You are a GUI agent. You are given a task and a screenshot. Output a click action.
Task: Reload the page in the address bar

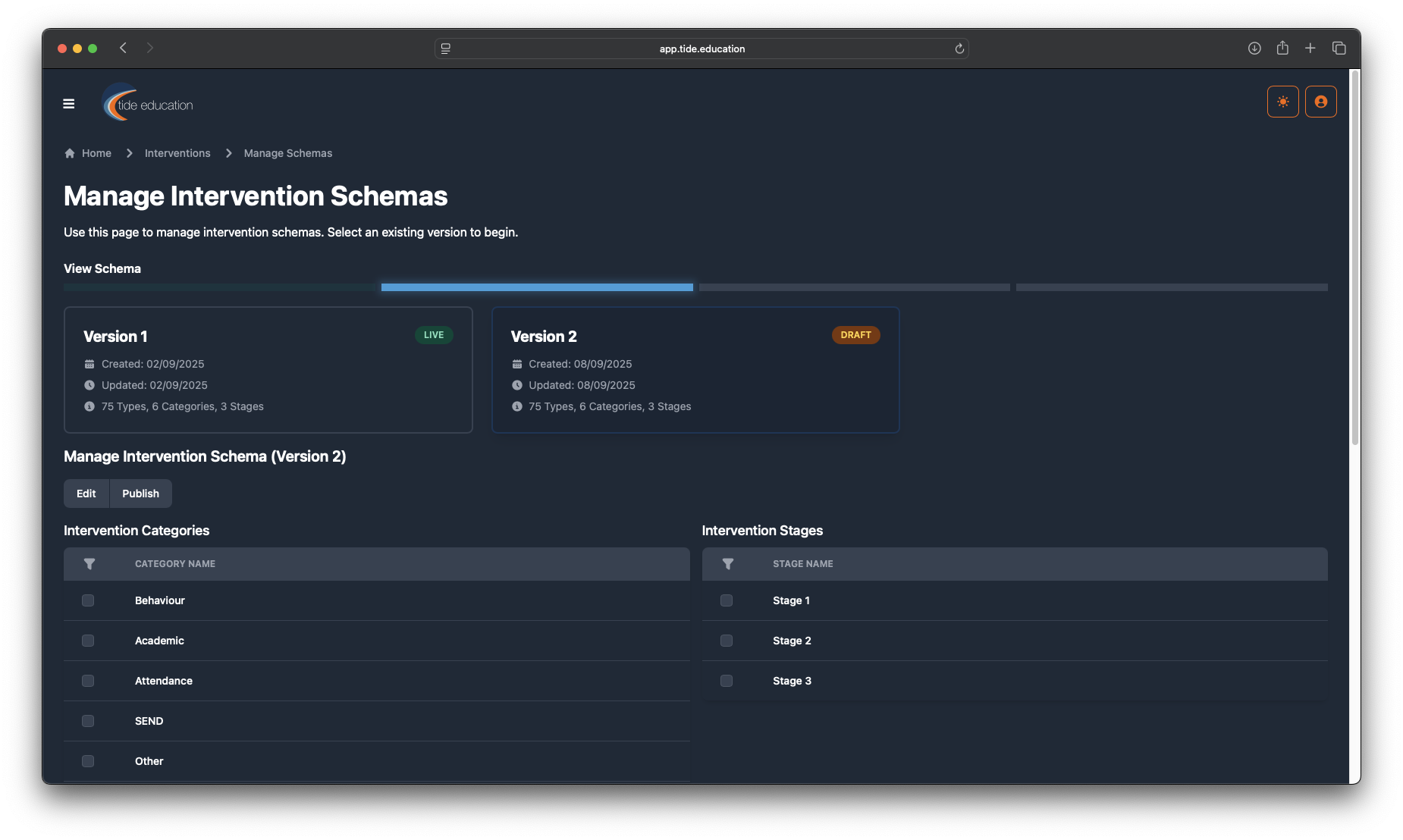pyautogui.click(x=959, y=49)
